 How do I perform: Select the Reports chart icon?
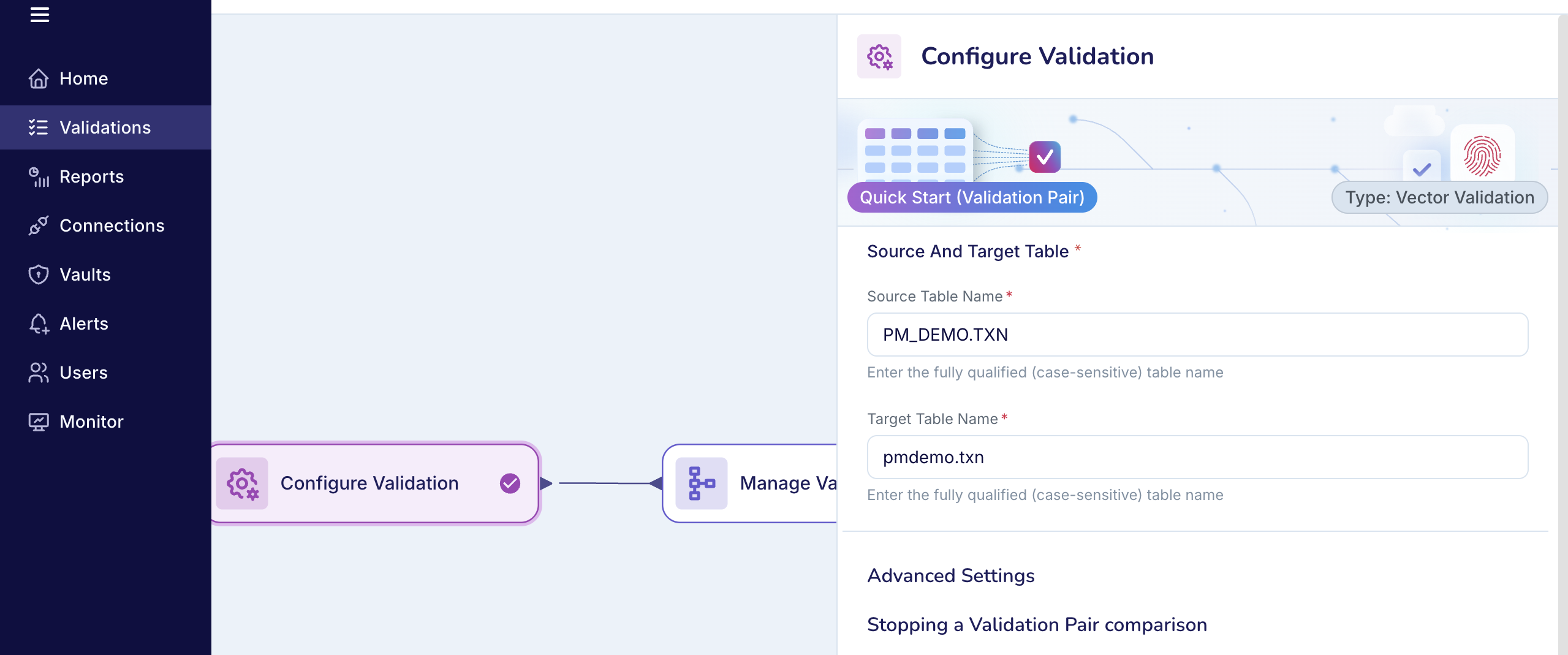[38, 176]
